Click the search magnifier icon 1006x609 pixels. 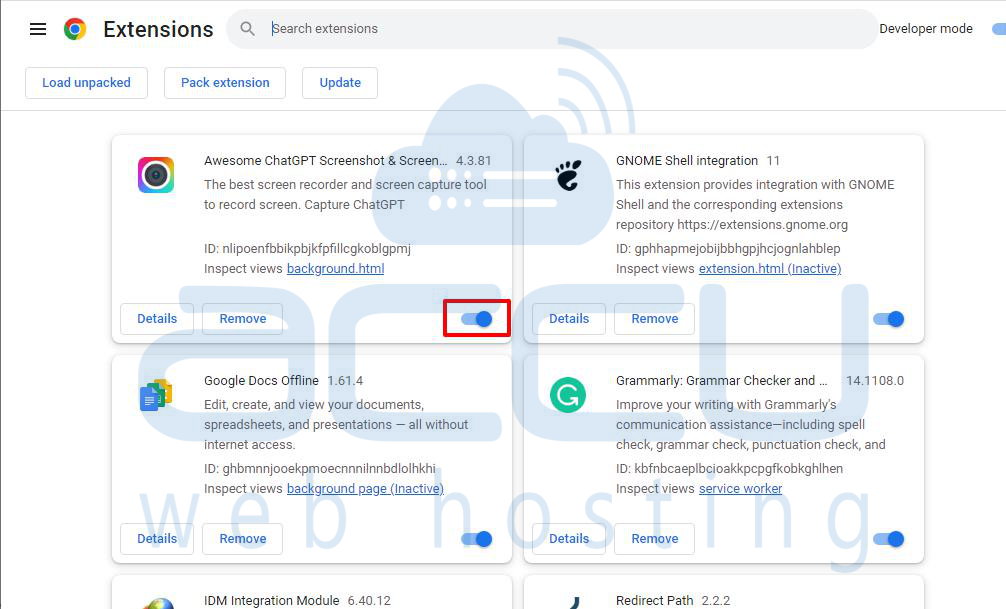[247, 28]
